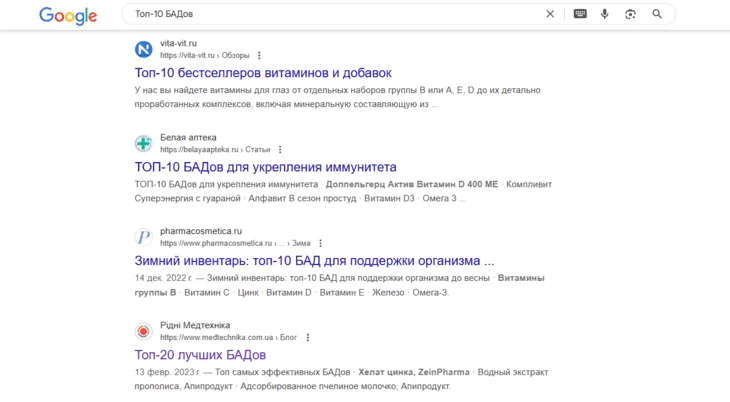Viewport: 730px width, 402px height.
Task: Clear the search query with X
Action: coord(550,14)
